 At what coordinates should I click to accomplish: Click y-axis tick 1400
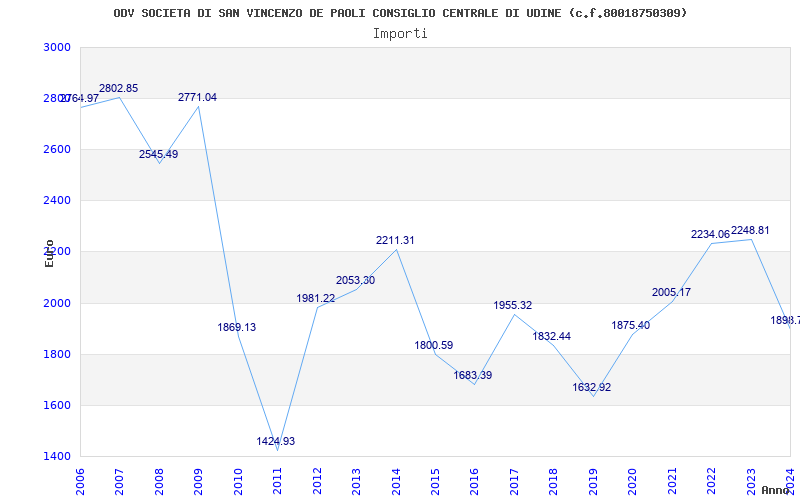pyautogui.click(x=57, y=457)
